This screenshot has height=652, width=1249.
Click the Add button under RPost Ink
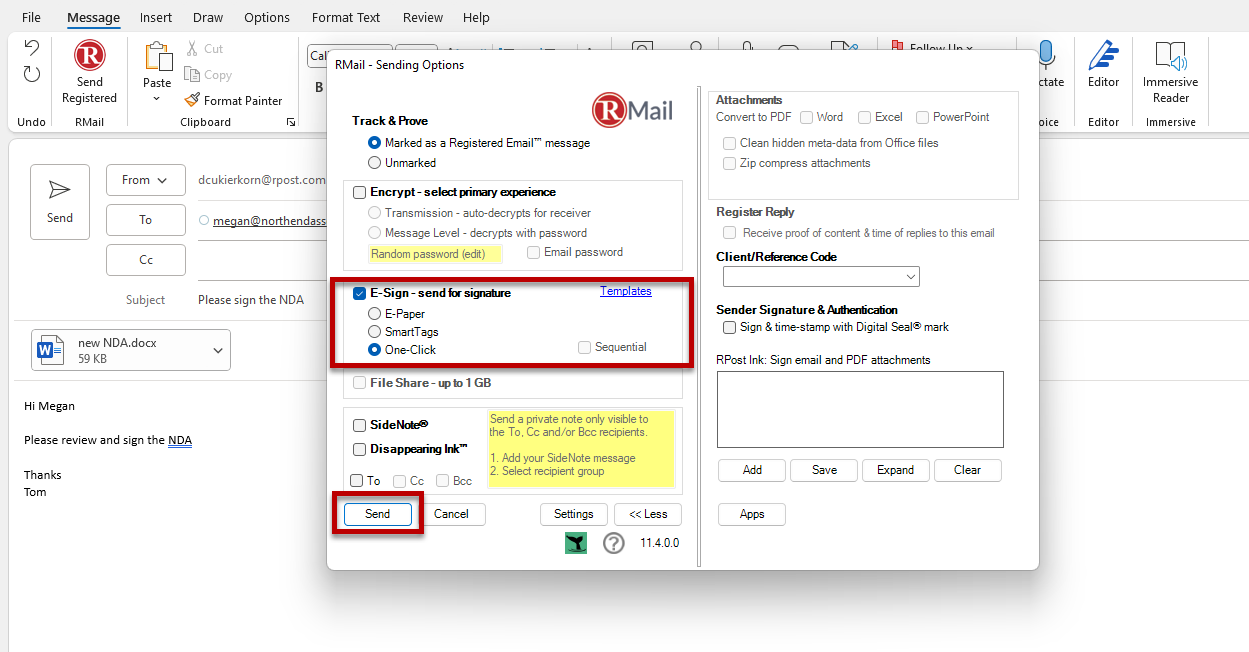point(752,470)
